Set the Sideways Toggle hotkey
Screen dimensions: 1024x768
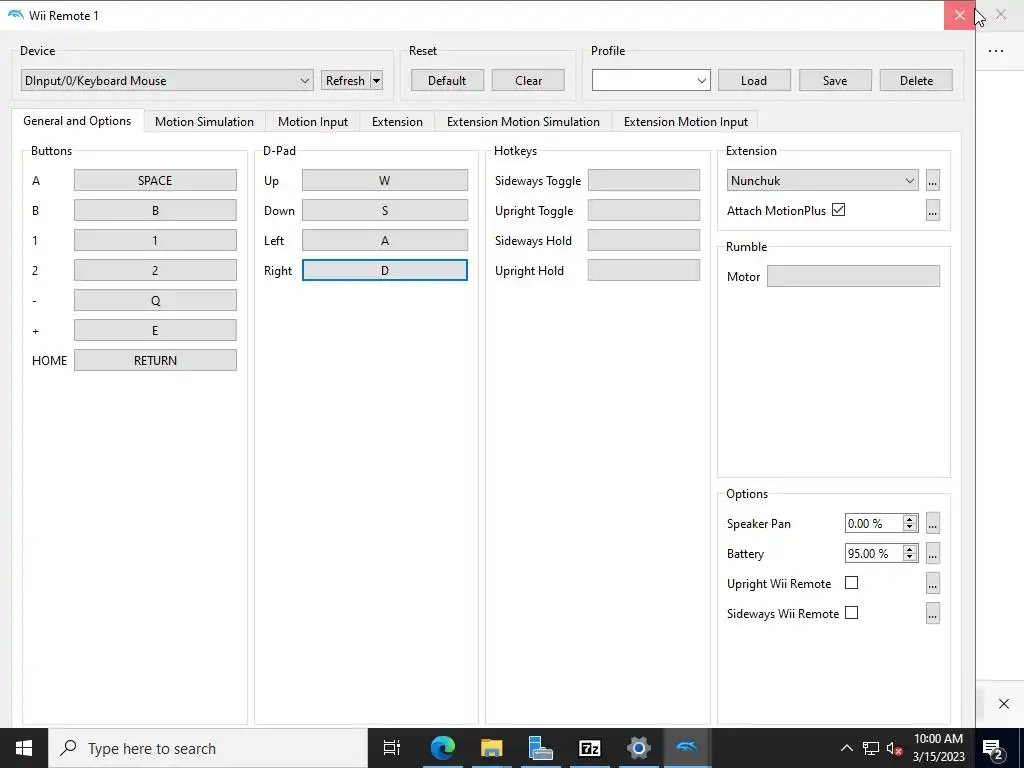(644, 181)
